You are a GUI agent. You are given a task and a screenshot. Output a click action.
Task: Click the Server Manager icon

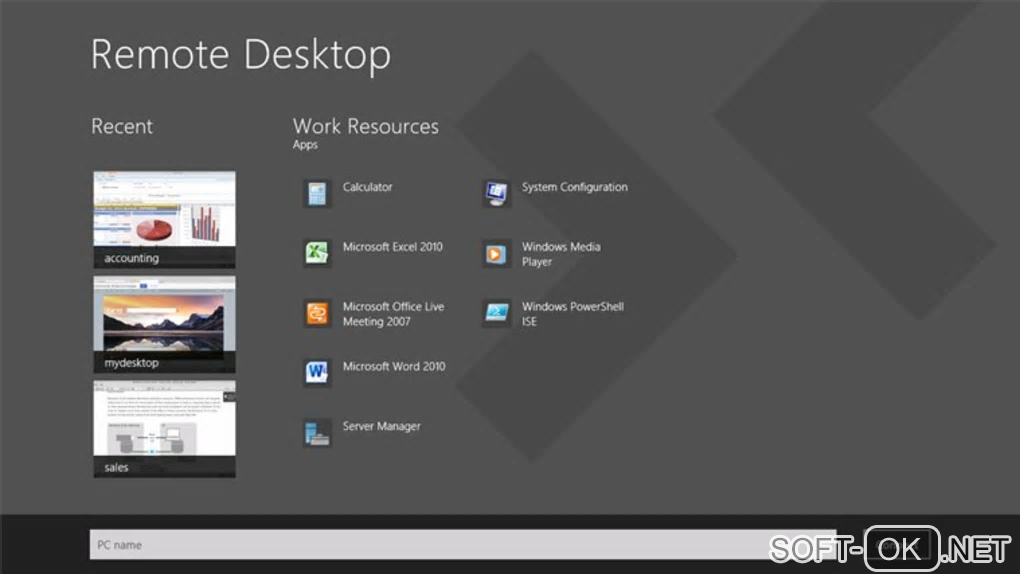click(317, 433)
